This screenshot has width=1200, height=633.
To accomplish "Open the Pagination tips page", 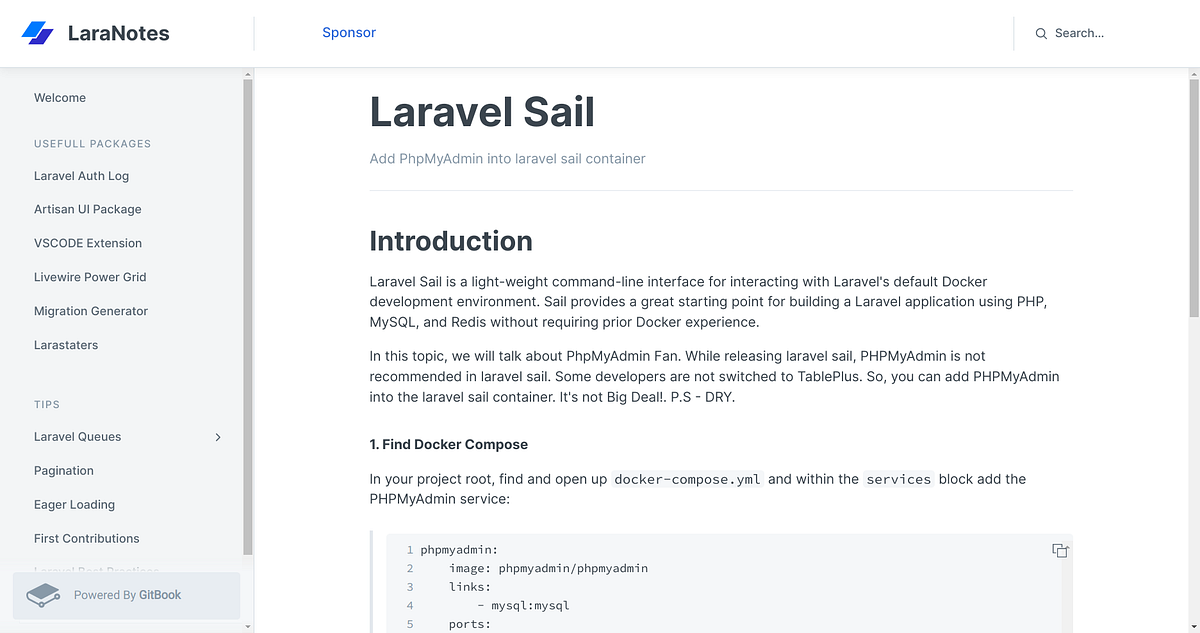I will (63, 470).
